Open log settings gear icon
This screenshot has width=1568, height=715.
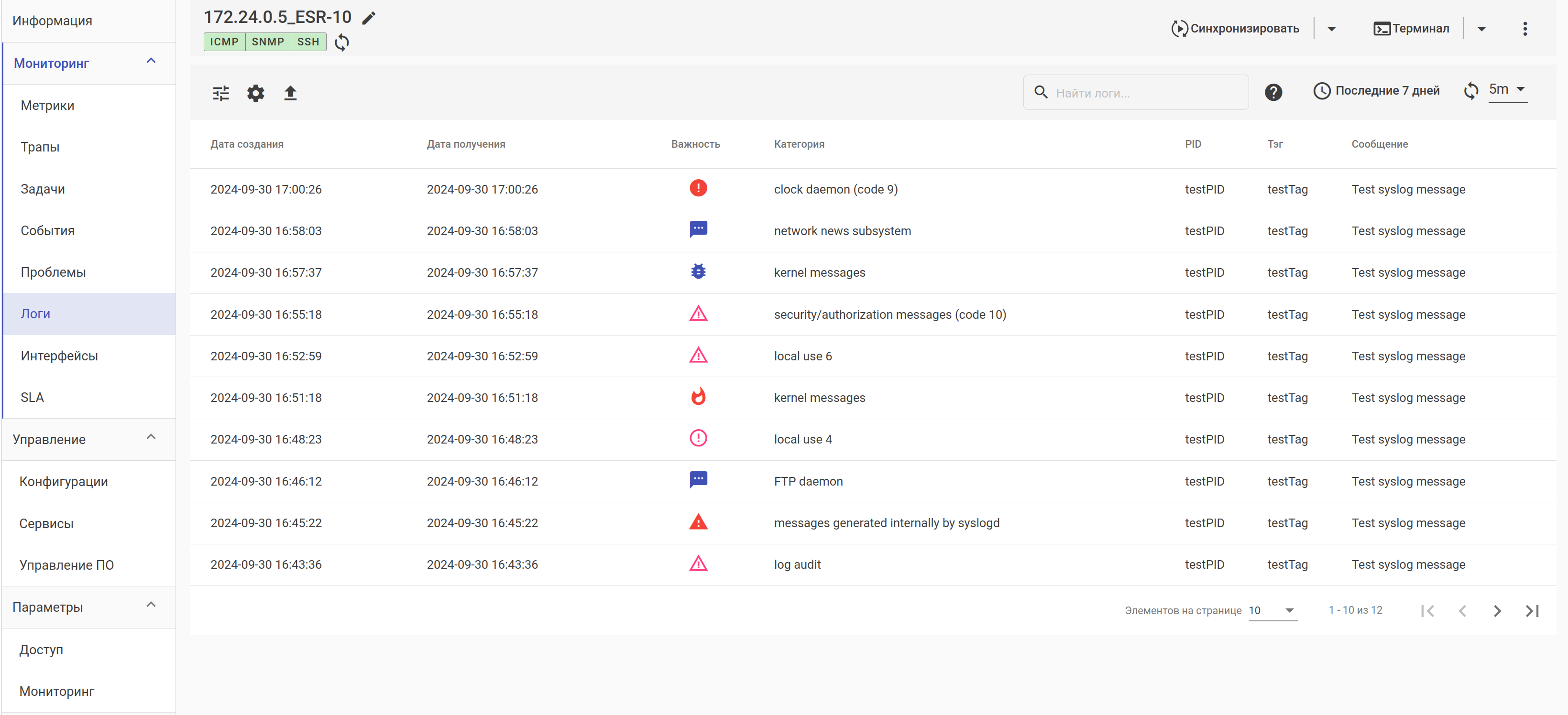pyautogui.click(x=256, y=93)
